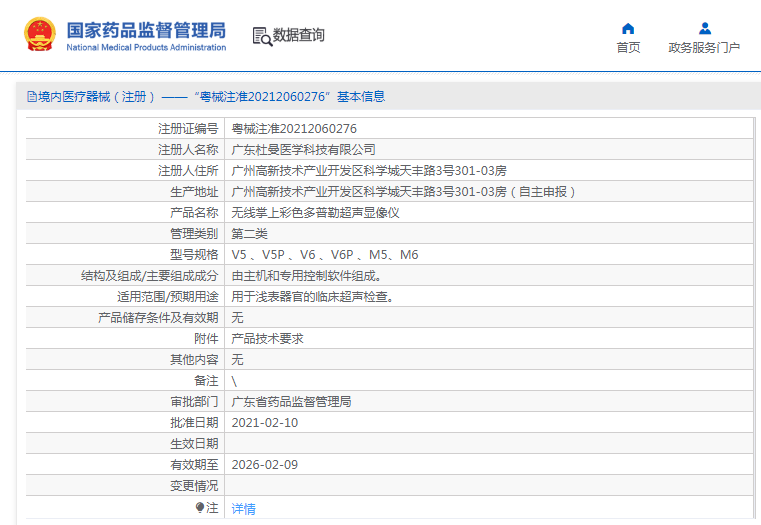Click the backslash in 备注 row
761x525 pixels.
[x=234, y=381]
